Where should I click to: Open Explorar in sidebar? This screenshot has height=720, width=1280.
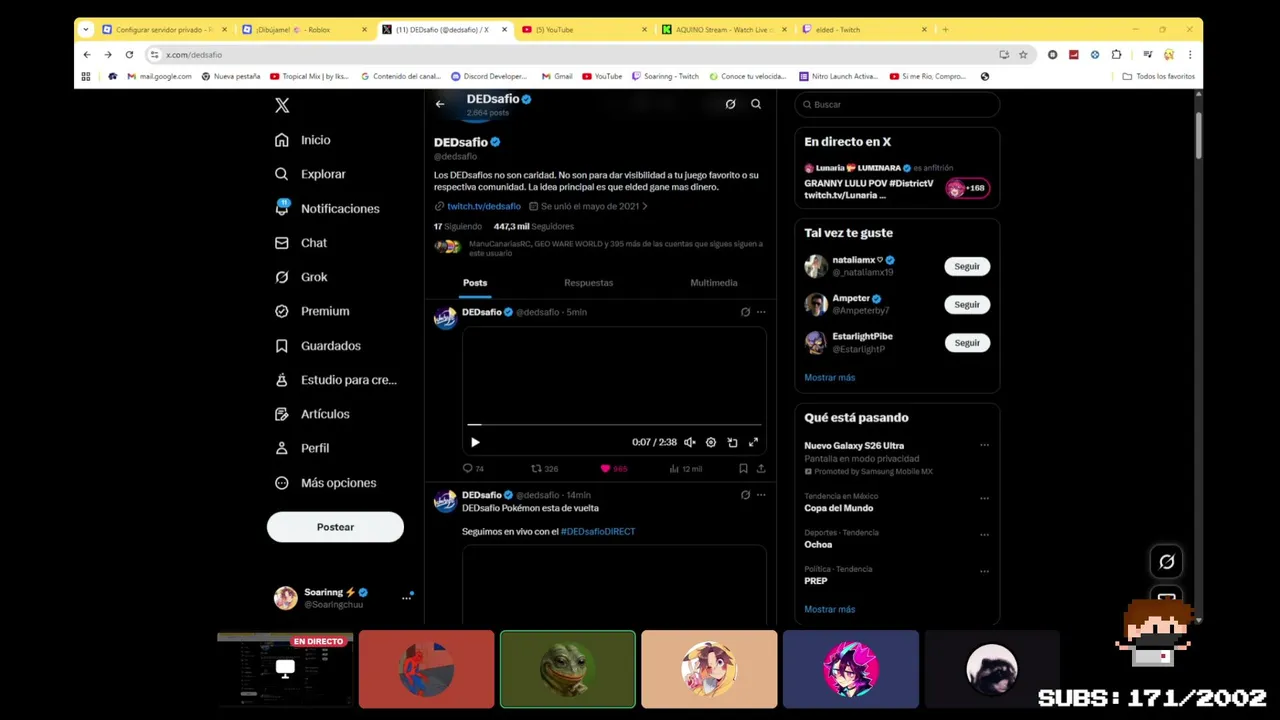point(310,174)
